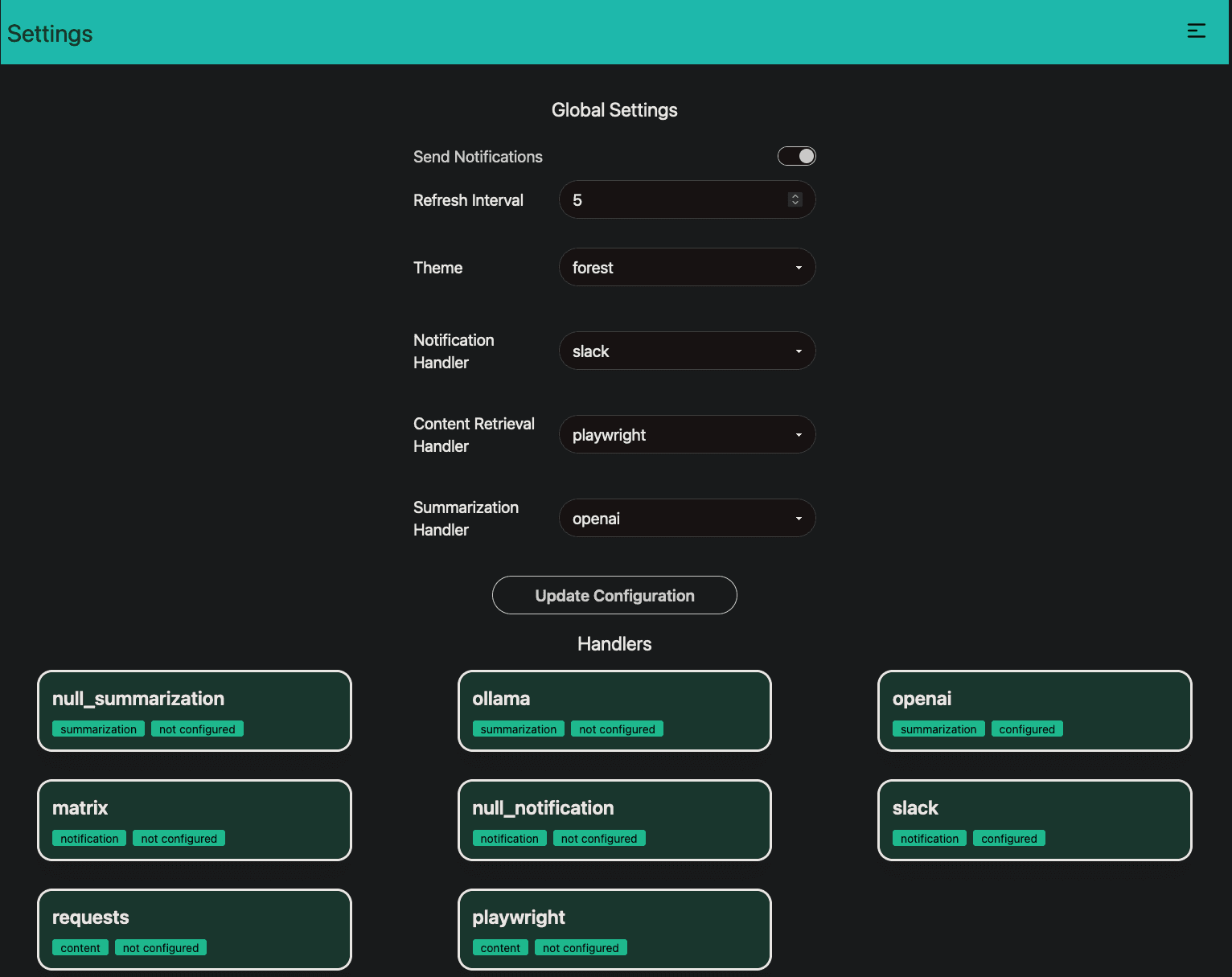
Task: Open the matrix handler card
Action: pos(195,820)
